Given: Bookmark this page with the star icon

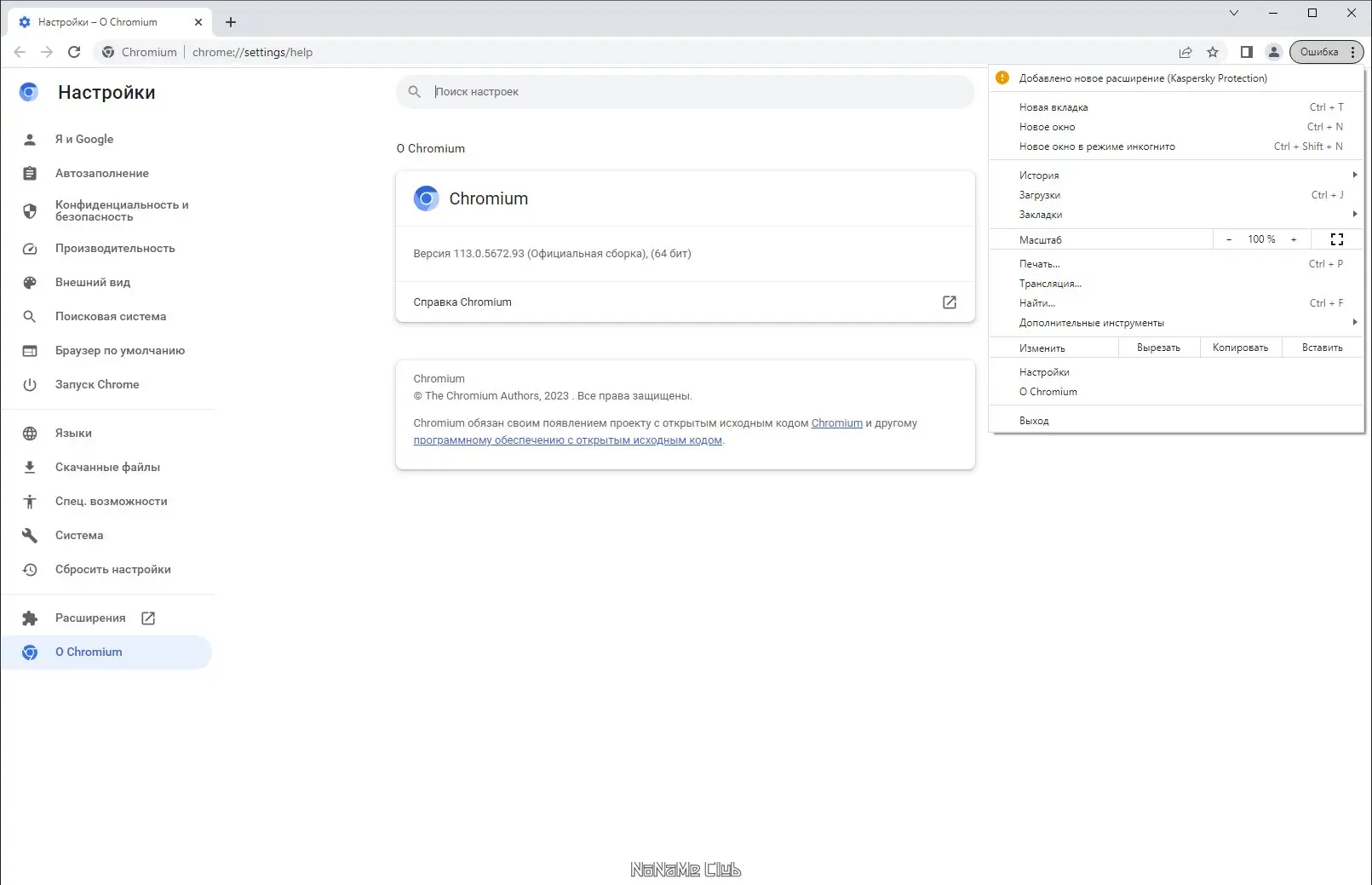Looking at the screenshot, I should (x=1213, y=52).
